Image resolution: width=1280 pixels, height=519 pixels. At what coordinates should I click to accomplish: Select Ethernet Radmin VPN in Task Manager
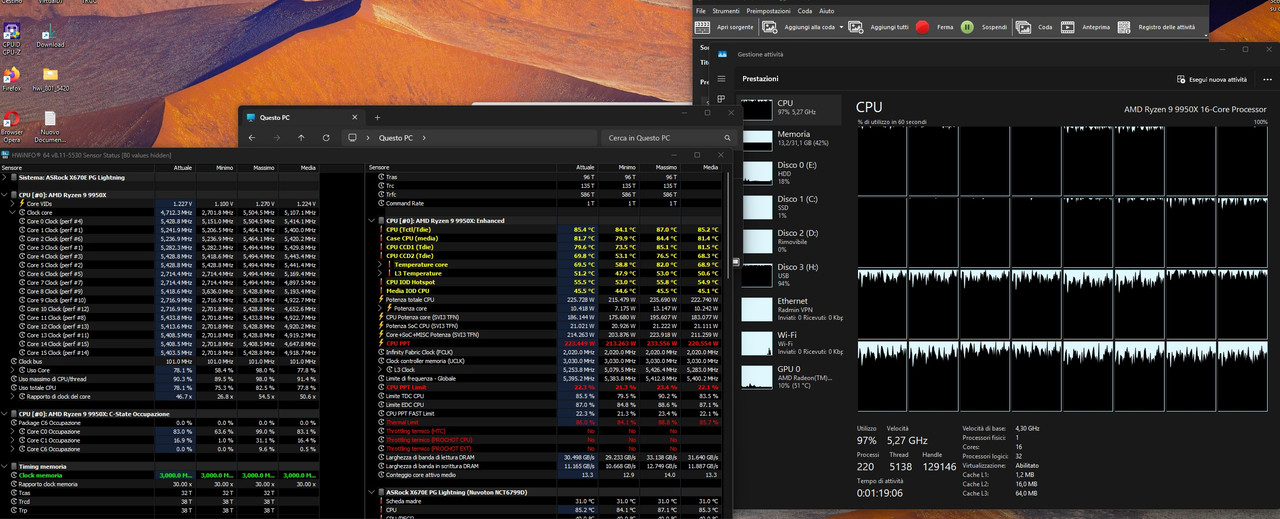pyautogui.click(x=793, y=308)
